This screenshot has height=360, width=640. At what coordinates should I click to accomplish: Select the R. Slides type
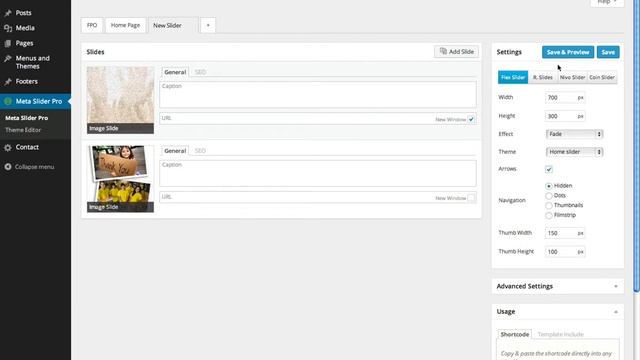(x=542, y=77)
